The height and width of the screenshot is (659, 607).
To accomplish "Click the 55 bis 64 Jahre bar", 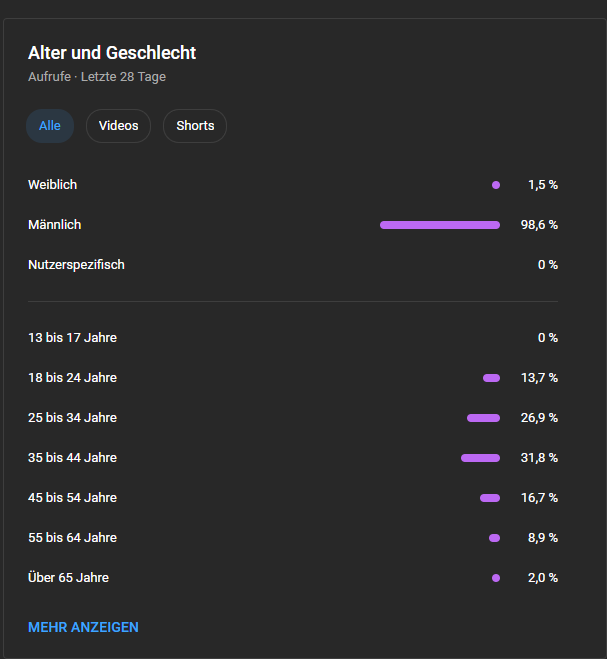I will click(x=494, y=538).
